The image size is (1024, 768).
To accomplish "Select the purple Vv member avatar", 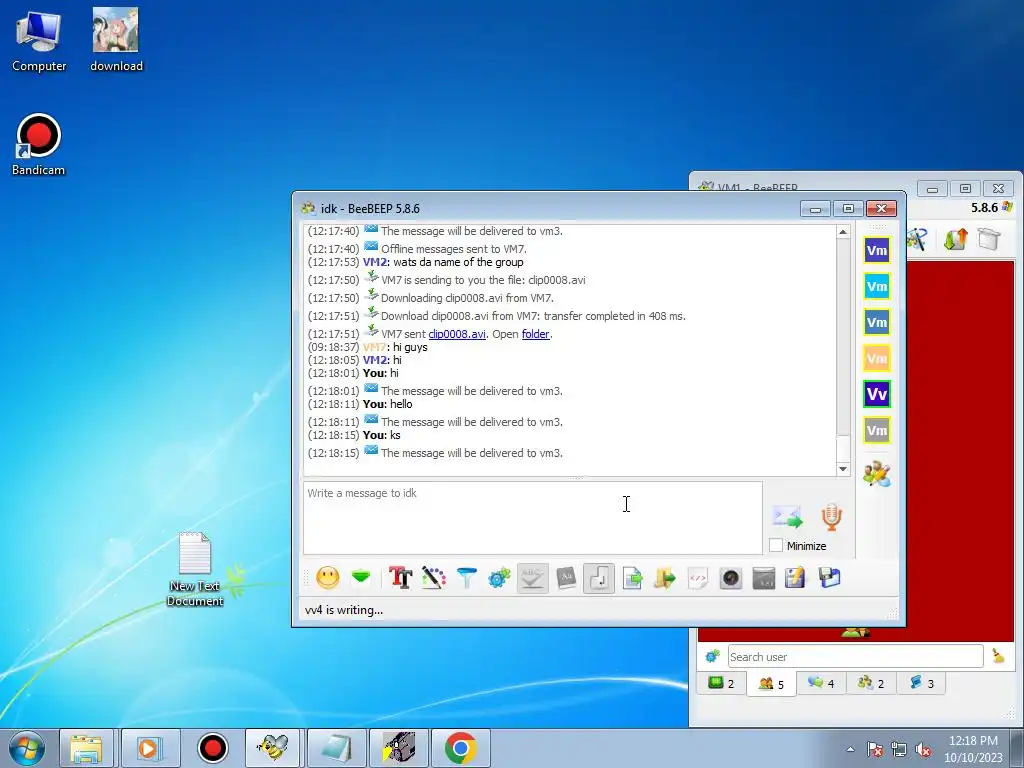I will click(876, 394).
